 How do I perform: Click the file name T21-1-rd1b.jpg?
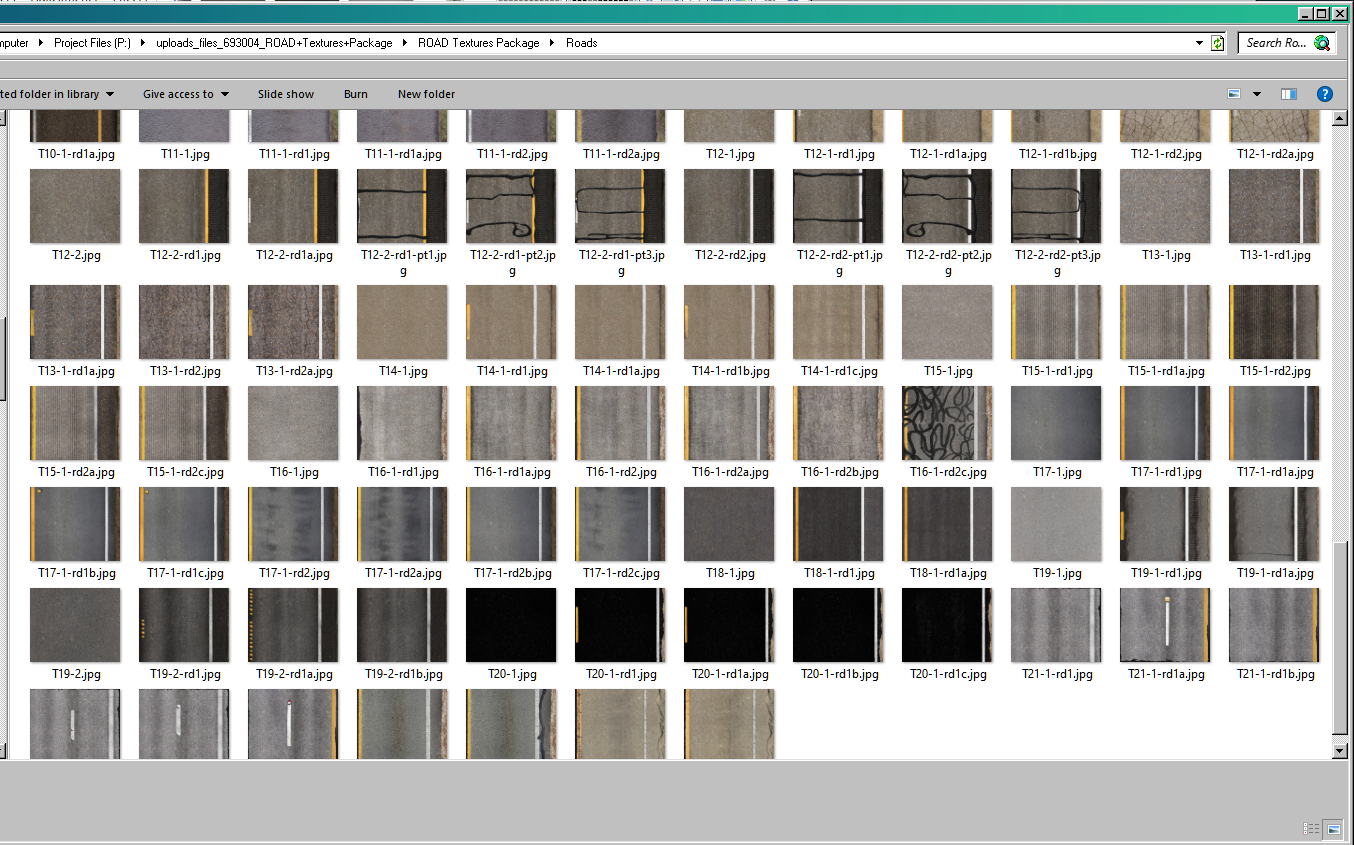coord(1275,675)
